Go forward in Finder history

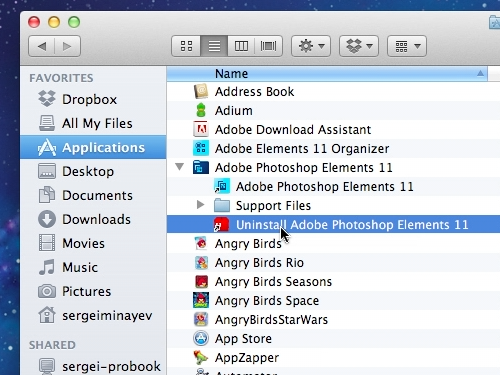click(x=67, y=46)
